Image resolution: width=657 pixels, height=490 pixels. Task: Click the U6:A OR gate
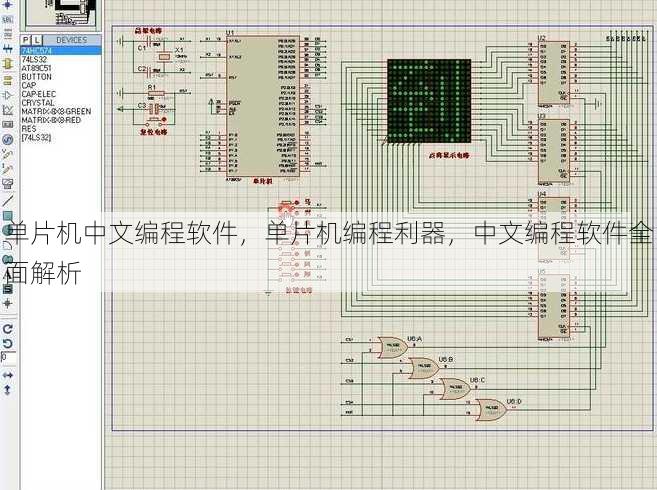393,347
